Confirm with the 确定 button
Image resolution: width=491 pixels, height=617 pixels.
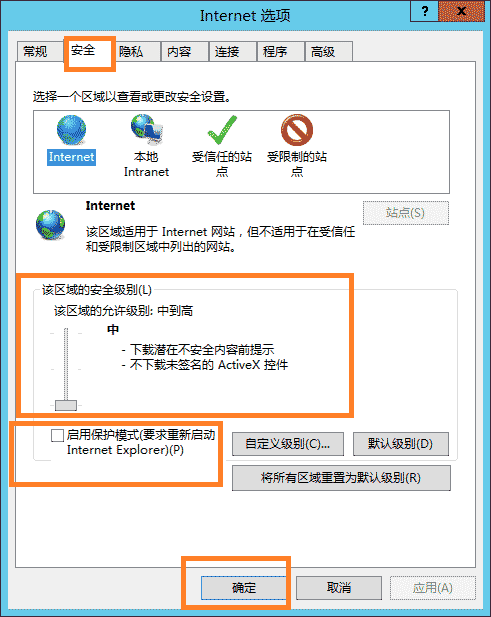tap(244, 588)
